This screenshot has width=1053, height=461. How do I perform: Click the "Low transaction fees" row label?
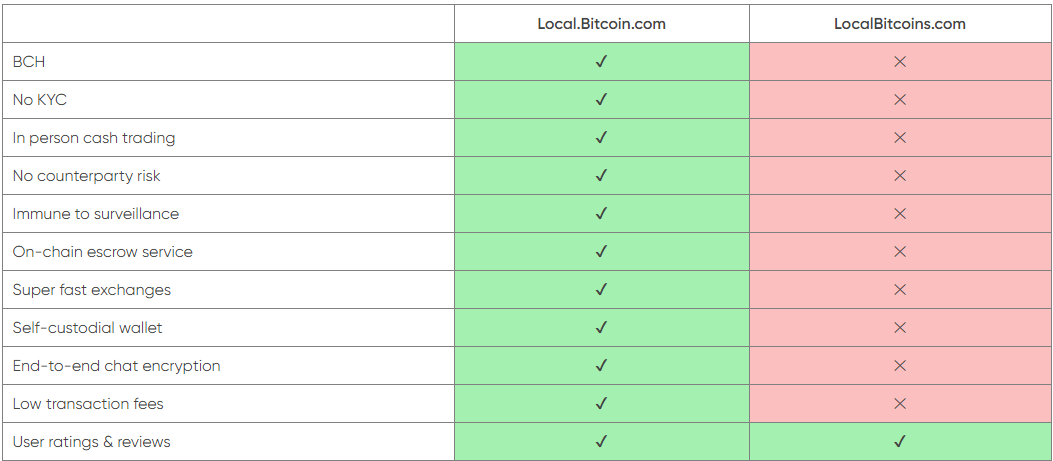tap(88, 404)
